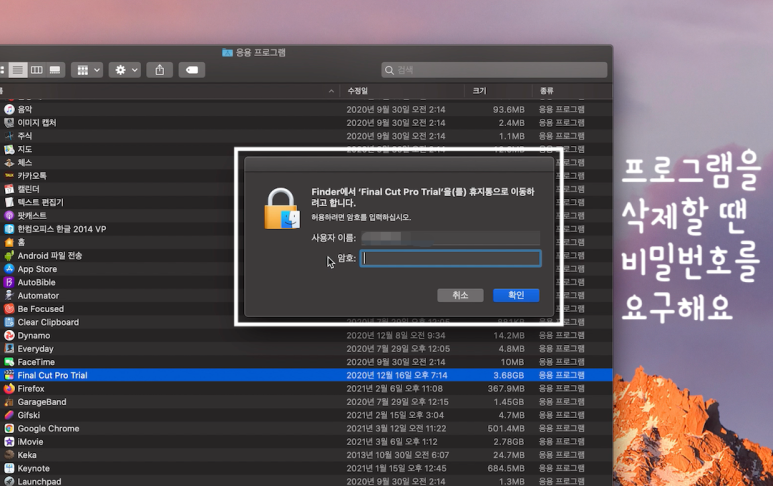The height and width of the screenshot is (486, 773).
Task: Sort by 크기 column header
Action: coord(479,91)
